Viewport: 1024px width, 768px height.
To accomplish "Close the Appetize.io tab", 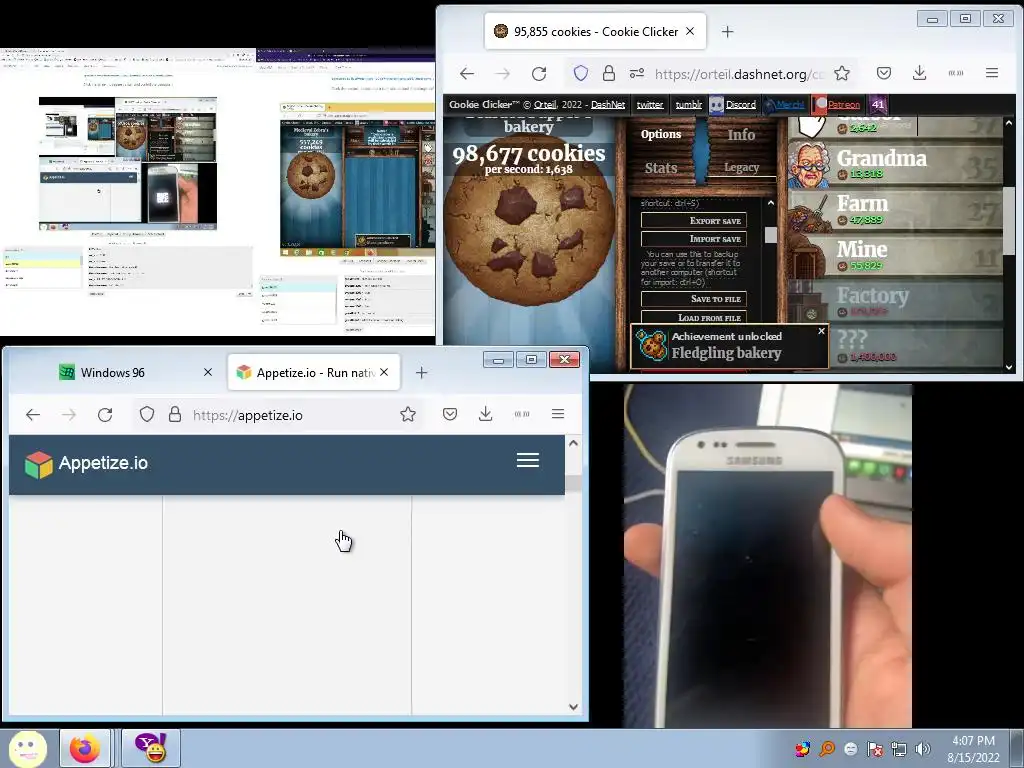I will (384, 372).
